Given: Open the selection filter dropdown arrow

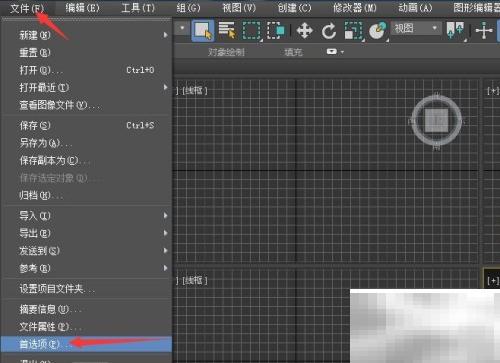Looking at the screenshot, I should (182, 28).
